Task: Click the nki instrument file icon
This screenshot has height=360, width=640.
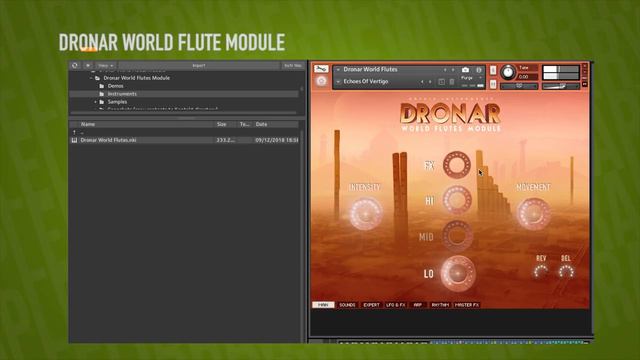Action: [74, 140]
